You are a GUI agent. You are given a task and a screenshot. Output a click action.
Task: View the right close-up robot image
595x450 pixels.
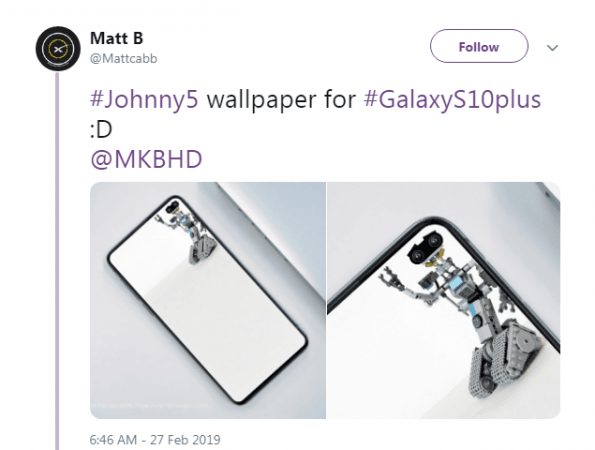pyautogui.click(x=444, y=300)
